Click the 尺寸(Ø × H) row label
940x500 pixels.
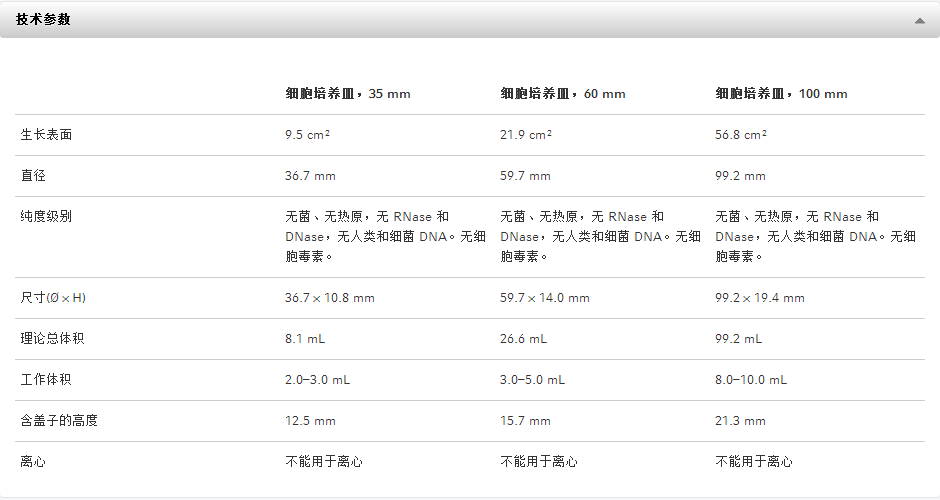coord(53,298)
